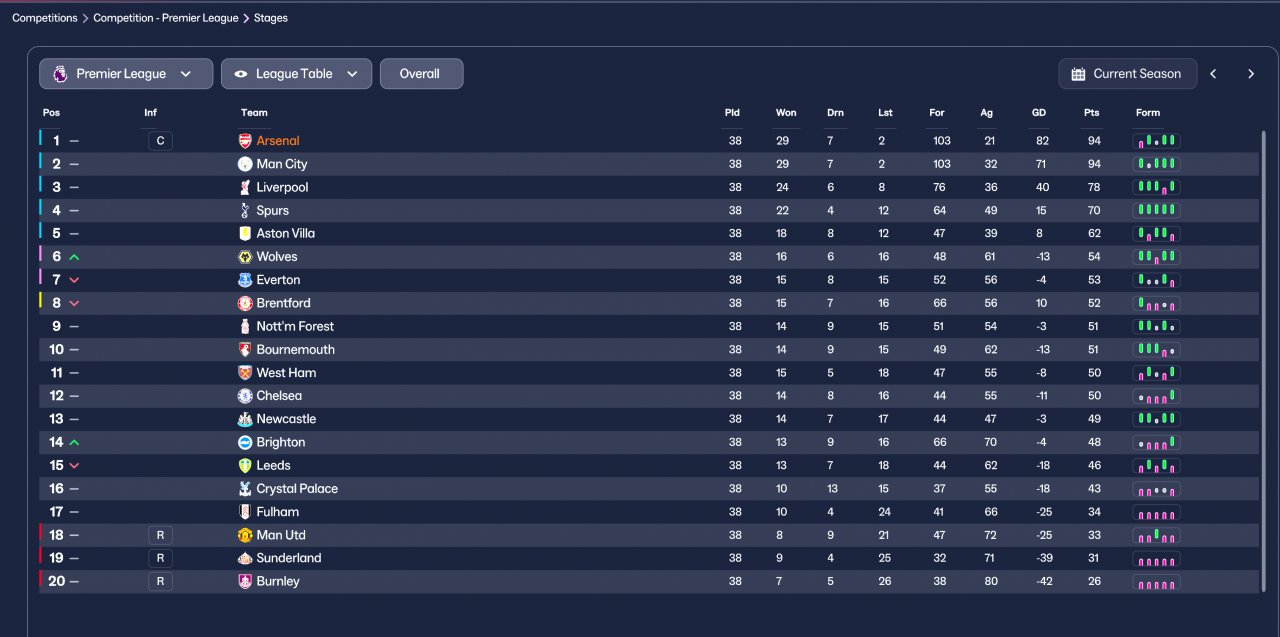Click the Everton club crest

click(x=245, y=280)
